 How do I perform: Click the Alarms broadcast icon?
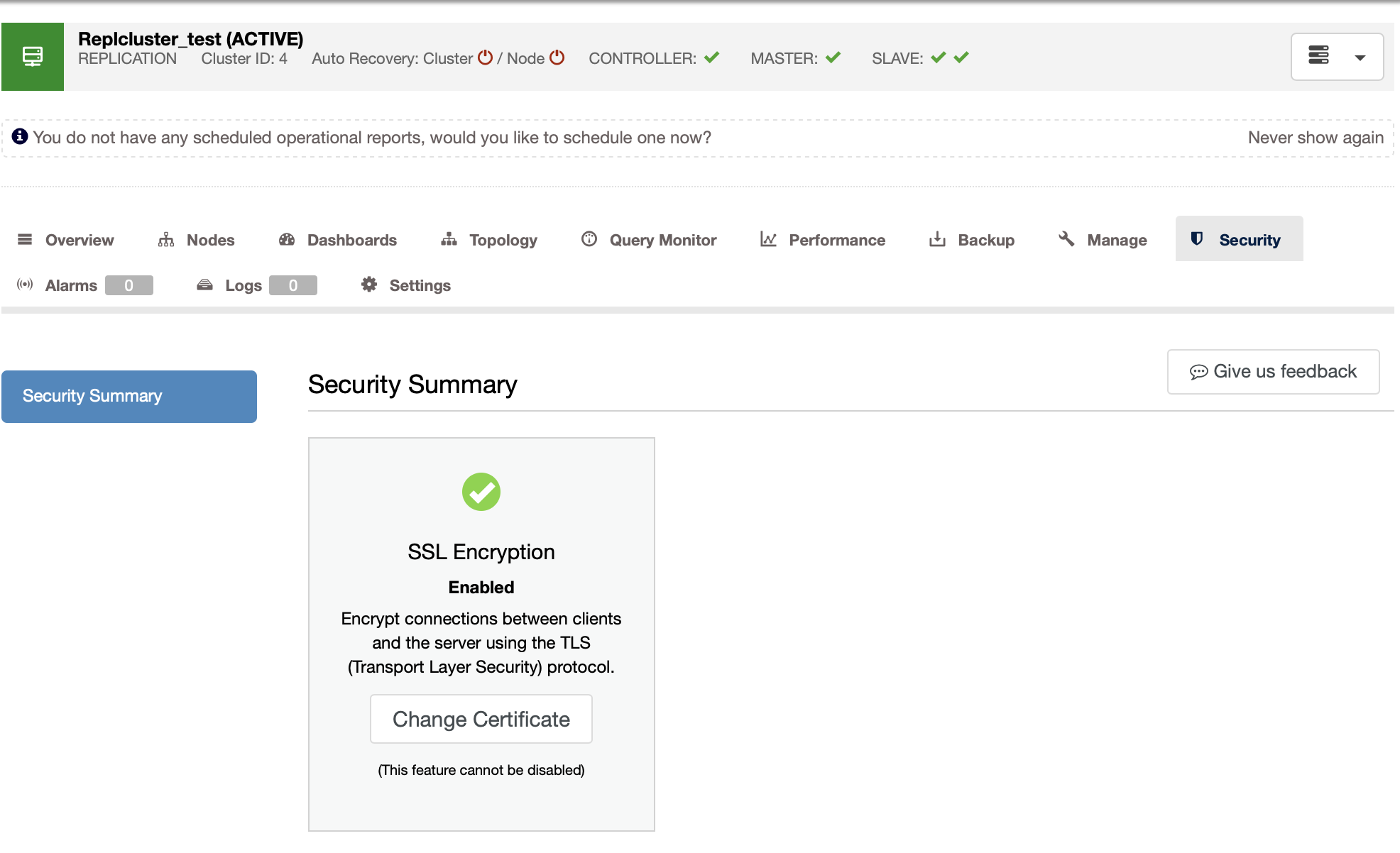tap(25, 285)
